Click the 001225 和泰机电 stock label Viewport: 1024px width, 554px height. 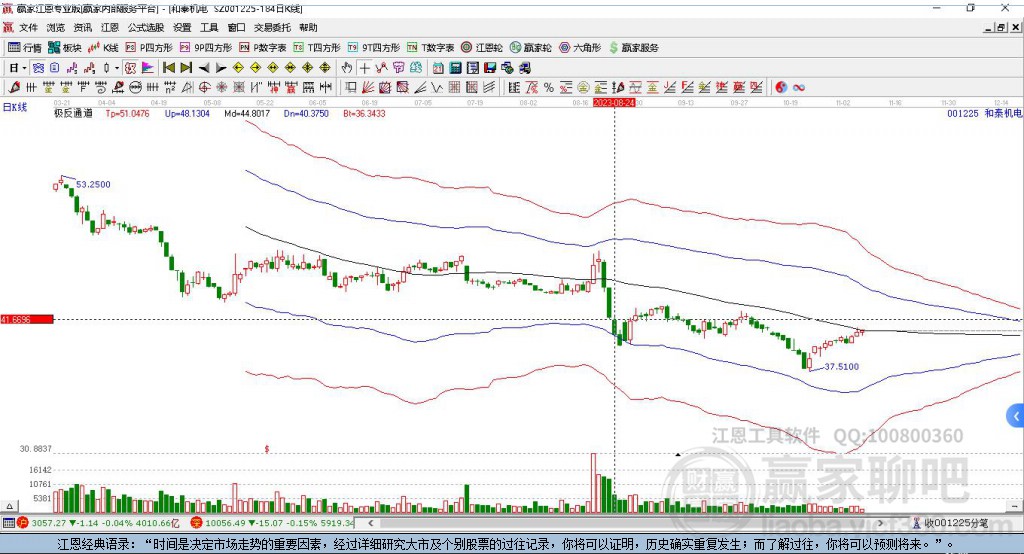tap(984, 113)
